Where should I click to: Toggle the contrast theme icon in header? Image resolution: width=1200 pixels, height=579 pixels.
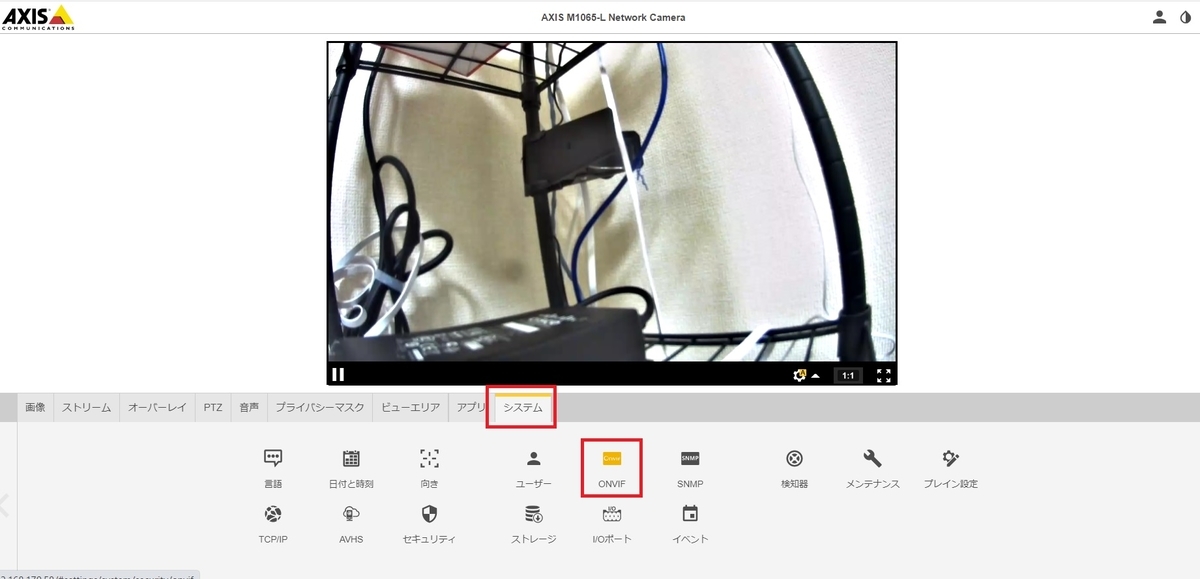(x=1185, y=17)
